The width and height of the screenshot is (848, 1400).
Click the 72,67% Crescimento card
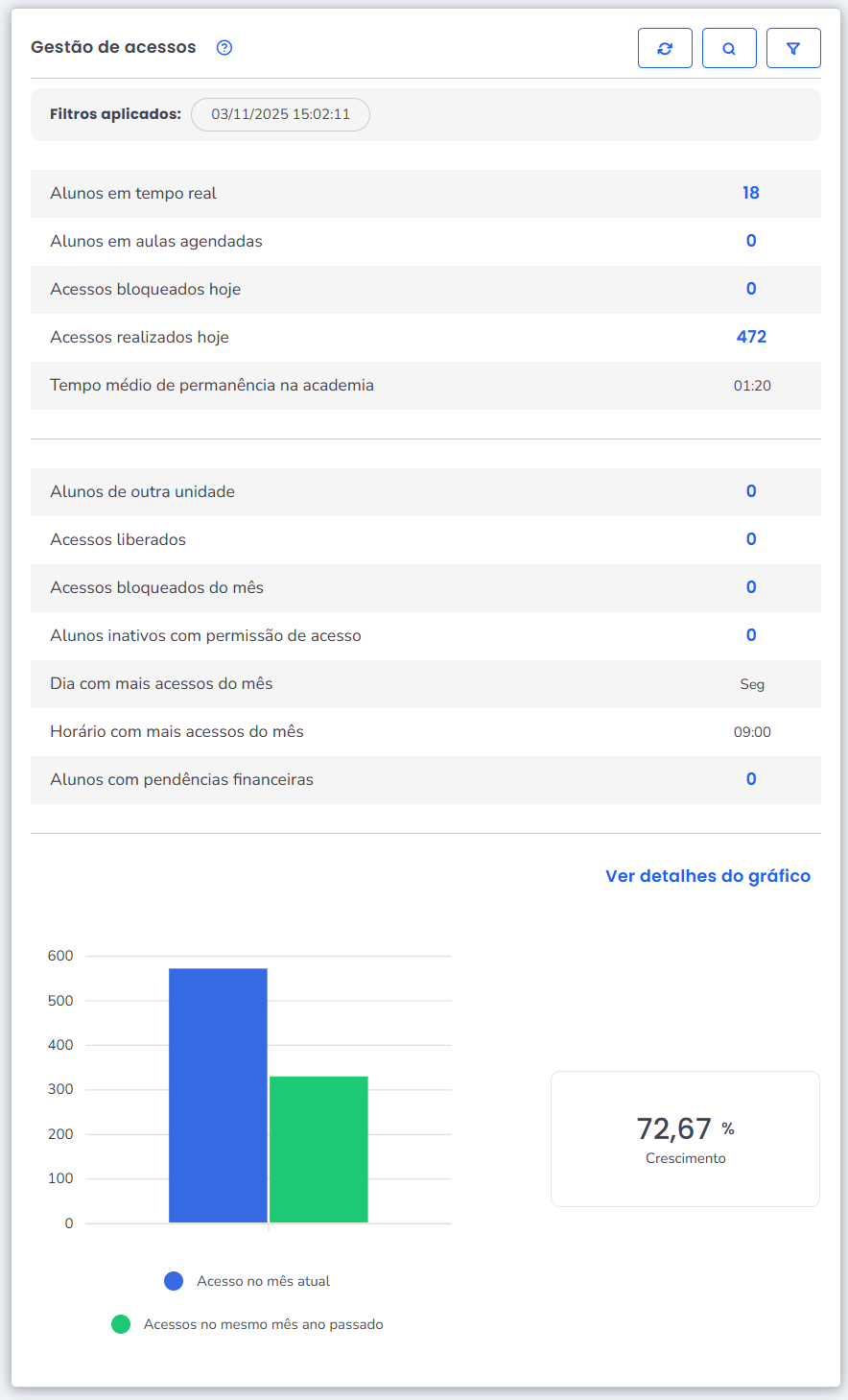point(685,1139)
